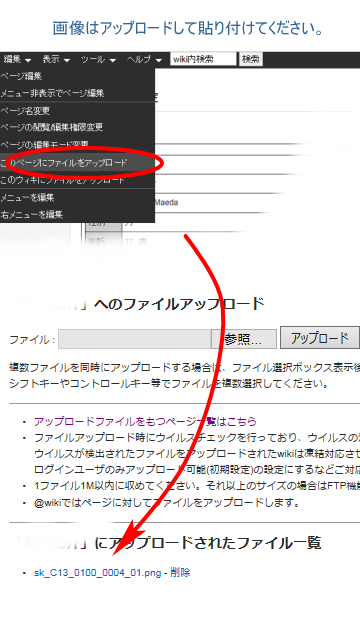Click the 削除 delete link
This screenshot has height=640, width=360.
(180, 573)
